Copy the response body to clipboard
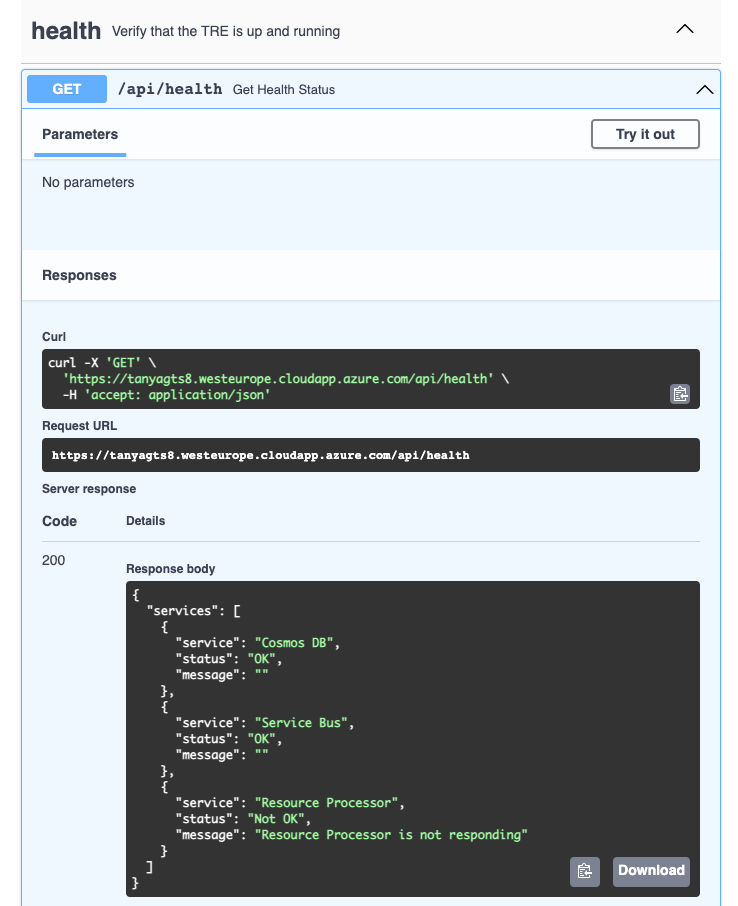This screenshot has height=906, width=738. point(585,871)
